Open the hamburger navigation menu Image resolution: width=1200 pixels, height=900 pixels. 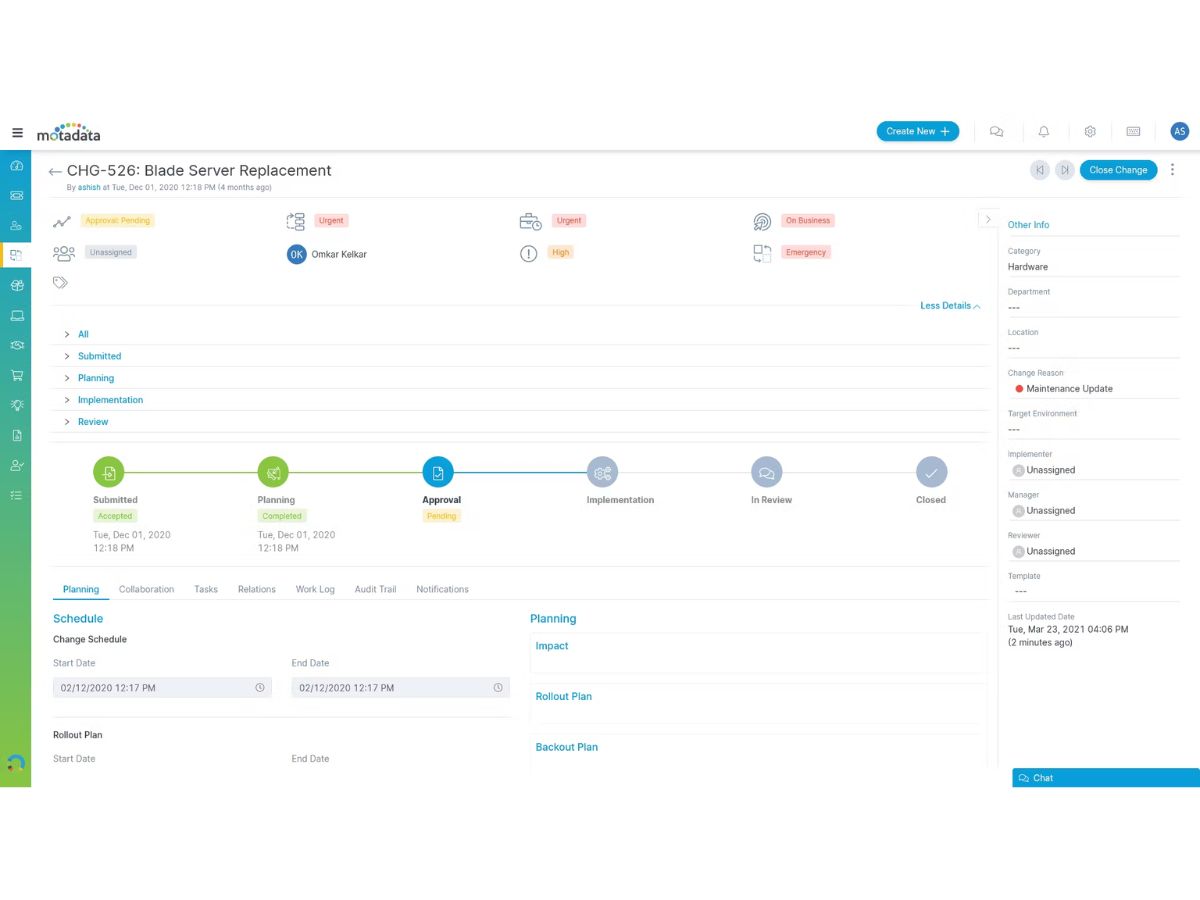[x=17, y=132]
